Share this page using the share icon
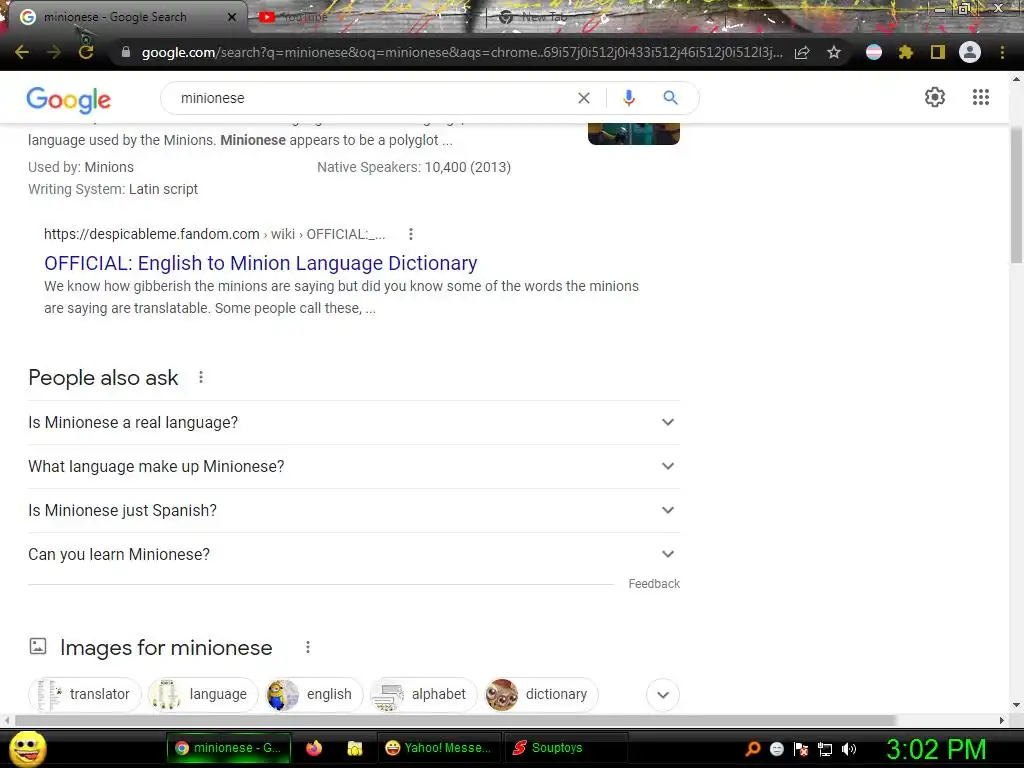The width and height of the screenshot is (1024, 768). [x=802, y=52]
